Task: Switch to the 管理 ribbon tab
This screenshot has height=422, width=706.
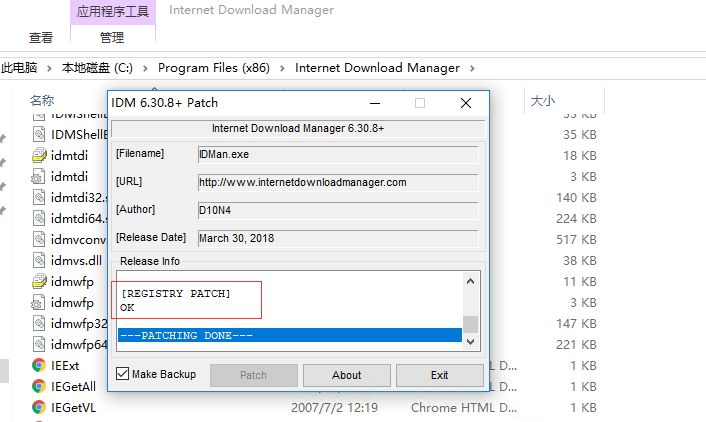Action: pyautogui.click(x=112, y=38)
